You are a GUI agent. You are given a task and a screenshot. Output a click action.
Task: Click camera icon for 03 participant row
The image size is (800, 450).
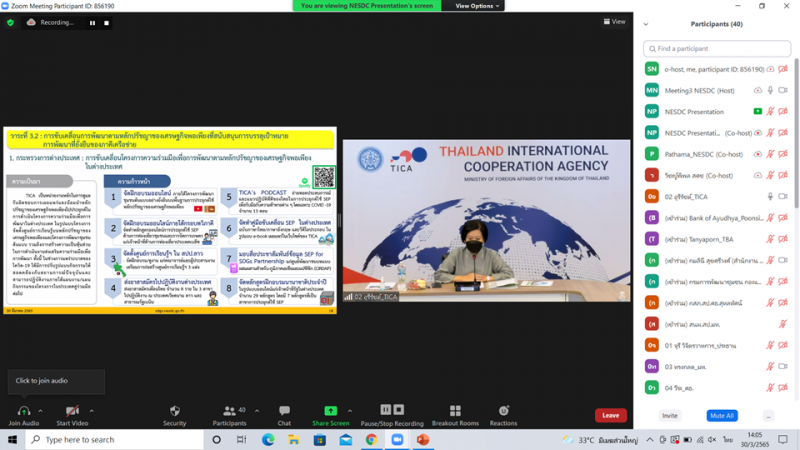click(x=783, y=366)
